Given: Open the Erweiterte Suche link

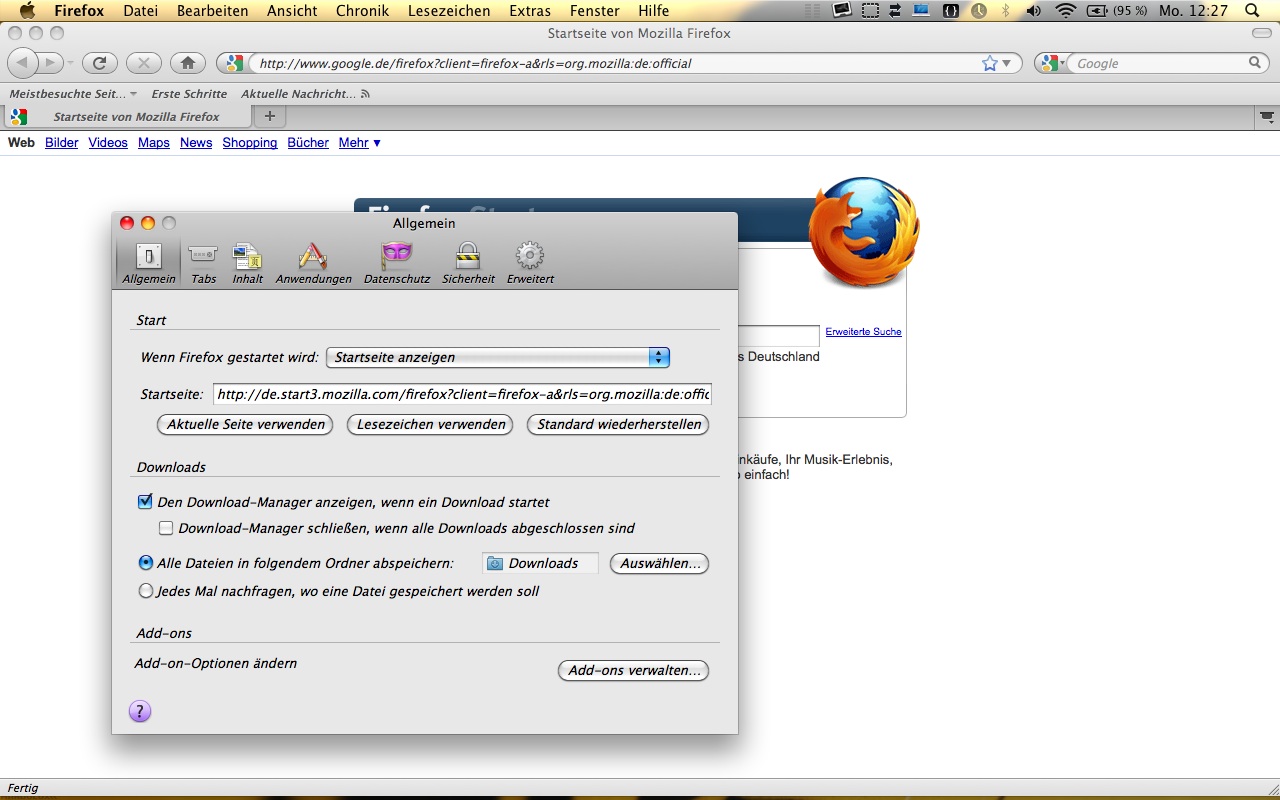Looking at the screenshot, I should coord(864,332).
